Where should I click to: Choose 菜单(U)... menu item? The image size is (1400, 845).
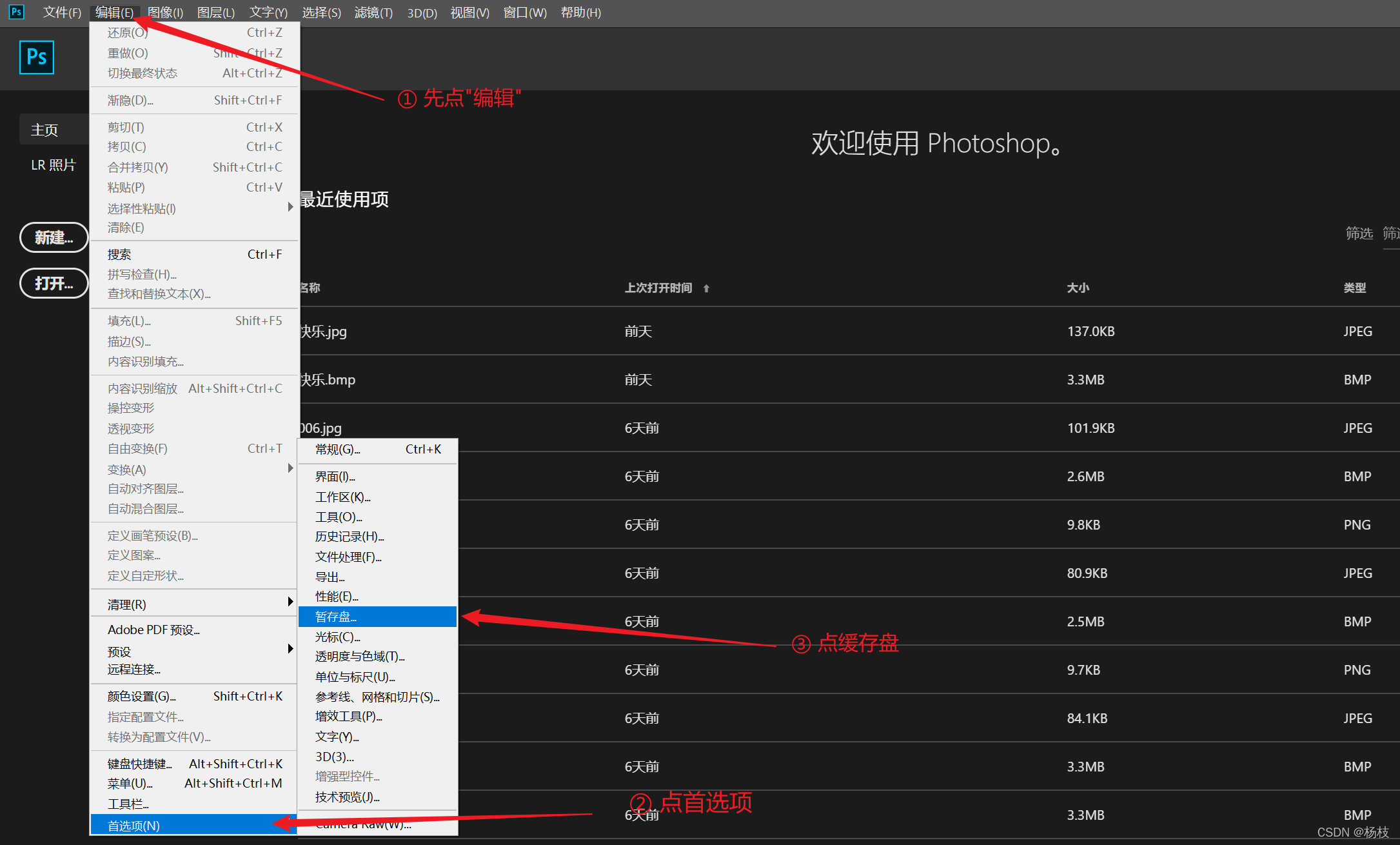[195, 783]
